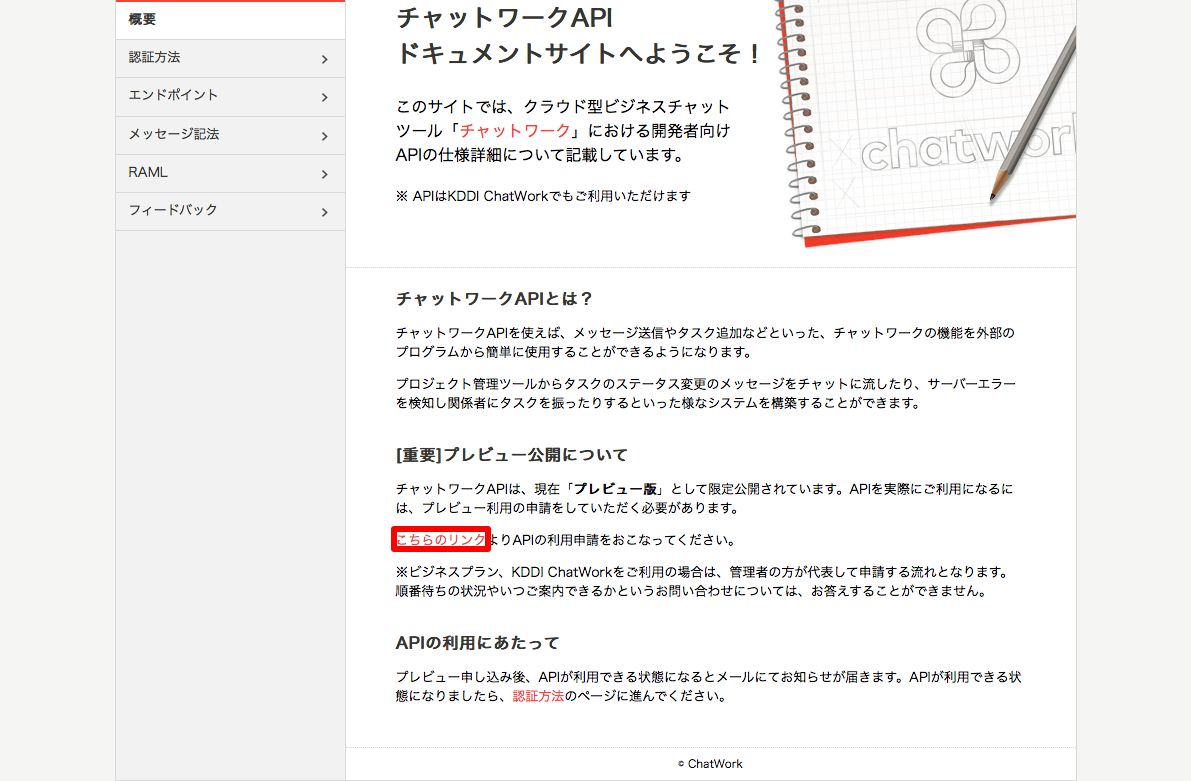Click the chevron arrow beside エンドポイント
This screenshot has width=1191, height=781.
tap(325, 98)
